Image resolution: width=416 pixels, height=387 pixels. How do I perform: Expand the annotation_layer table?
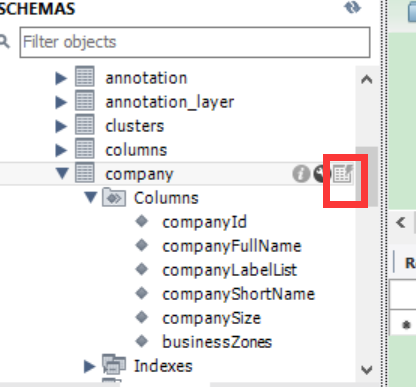(61, 102)
